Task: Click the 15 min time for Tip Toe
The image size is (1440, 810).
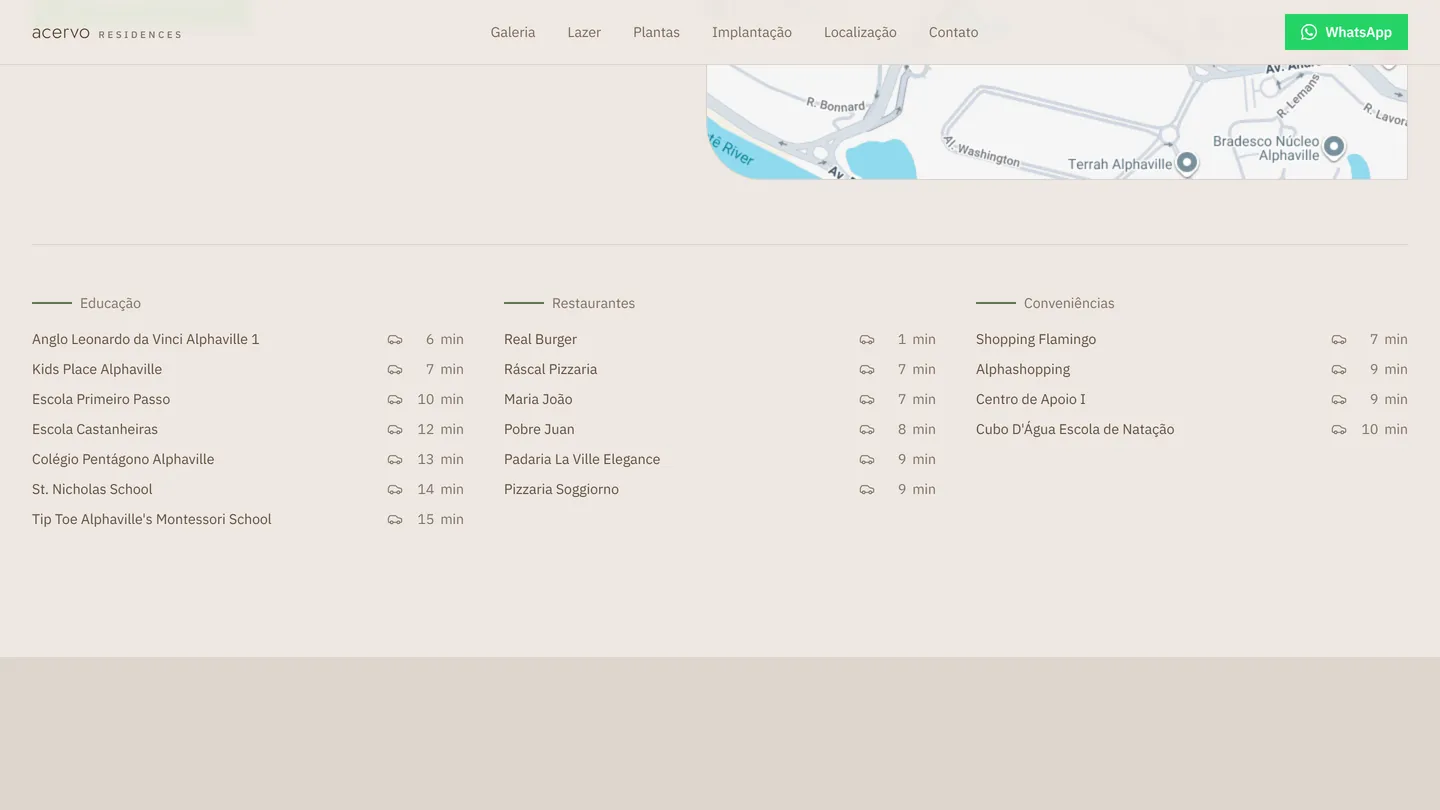Action: [440, 519]
